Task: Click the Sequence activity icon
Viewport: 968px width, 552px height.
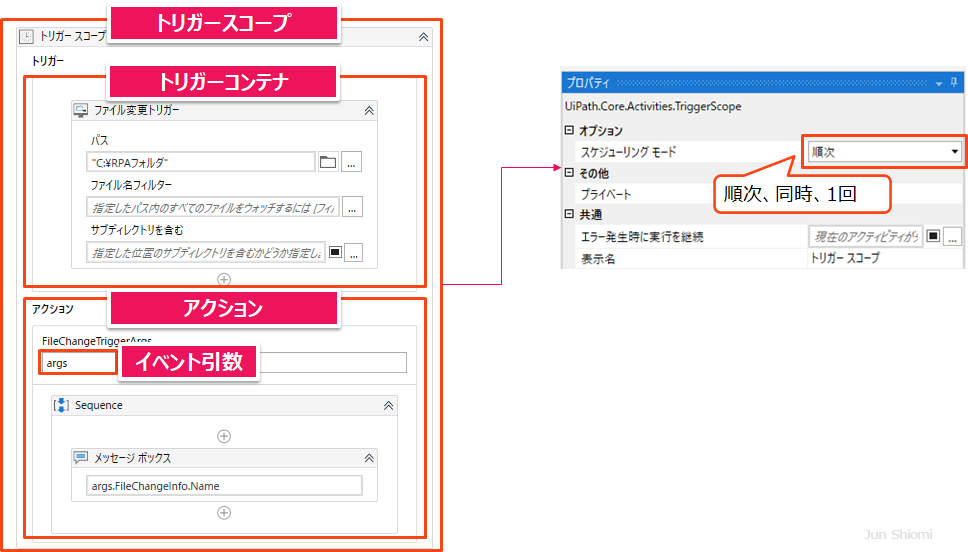Action: pyautogui.click(x=61, y=405)
